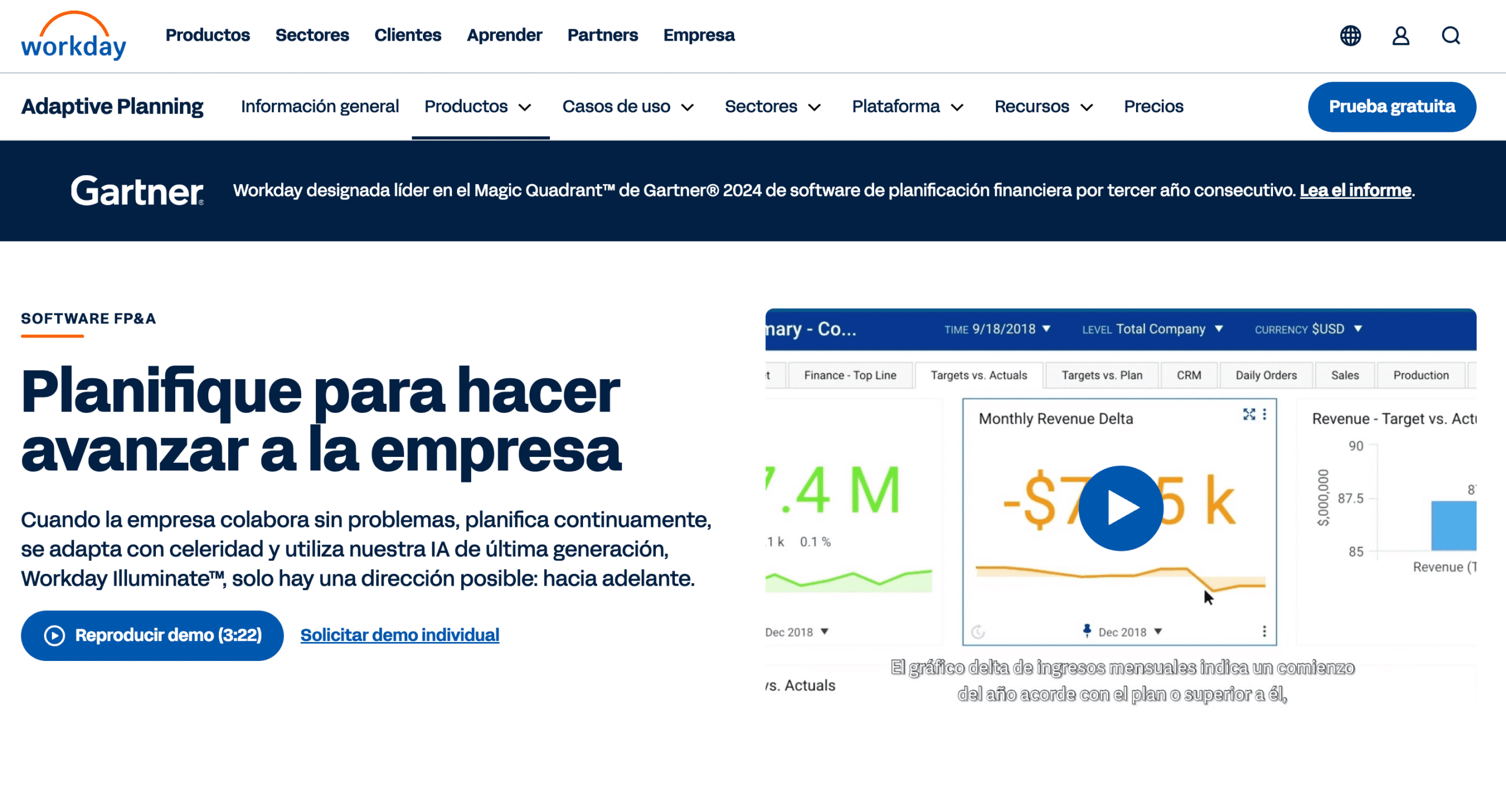Click expand icon on Monthly Revenue Delta
This screenshot has width=1506, height=812.
1248,415
